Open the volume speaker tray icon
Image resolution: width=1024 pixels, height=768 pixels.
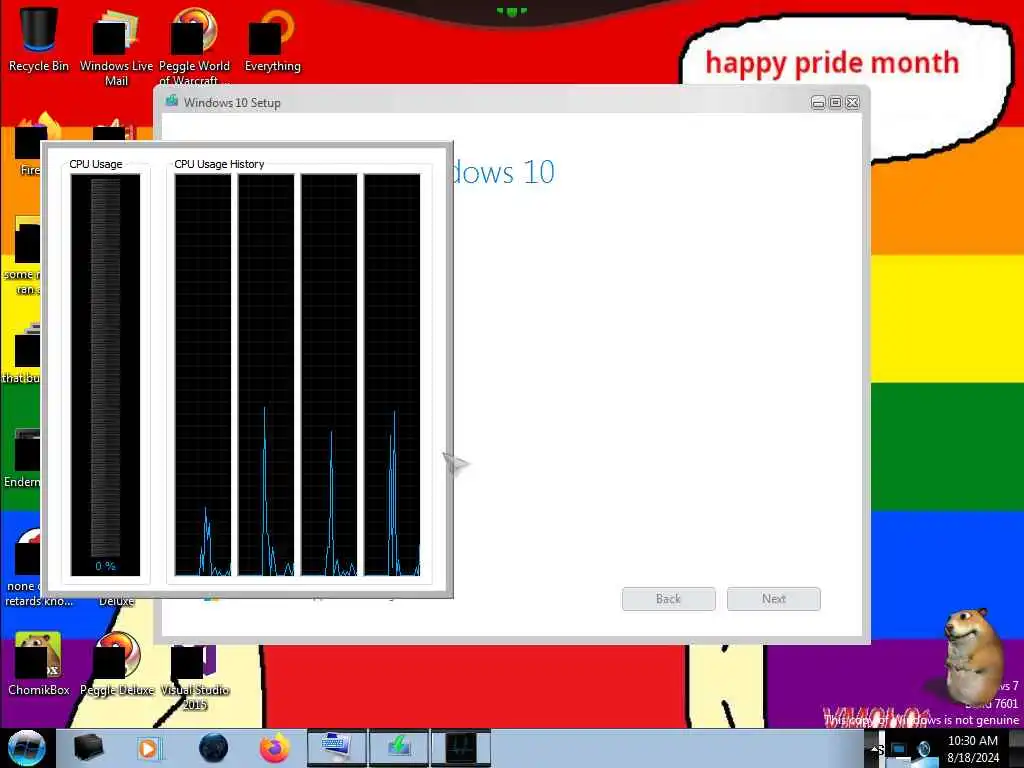pos(924,750)
